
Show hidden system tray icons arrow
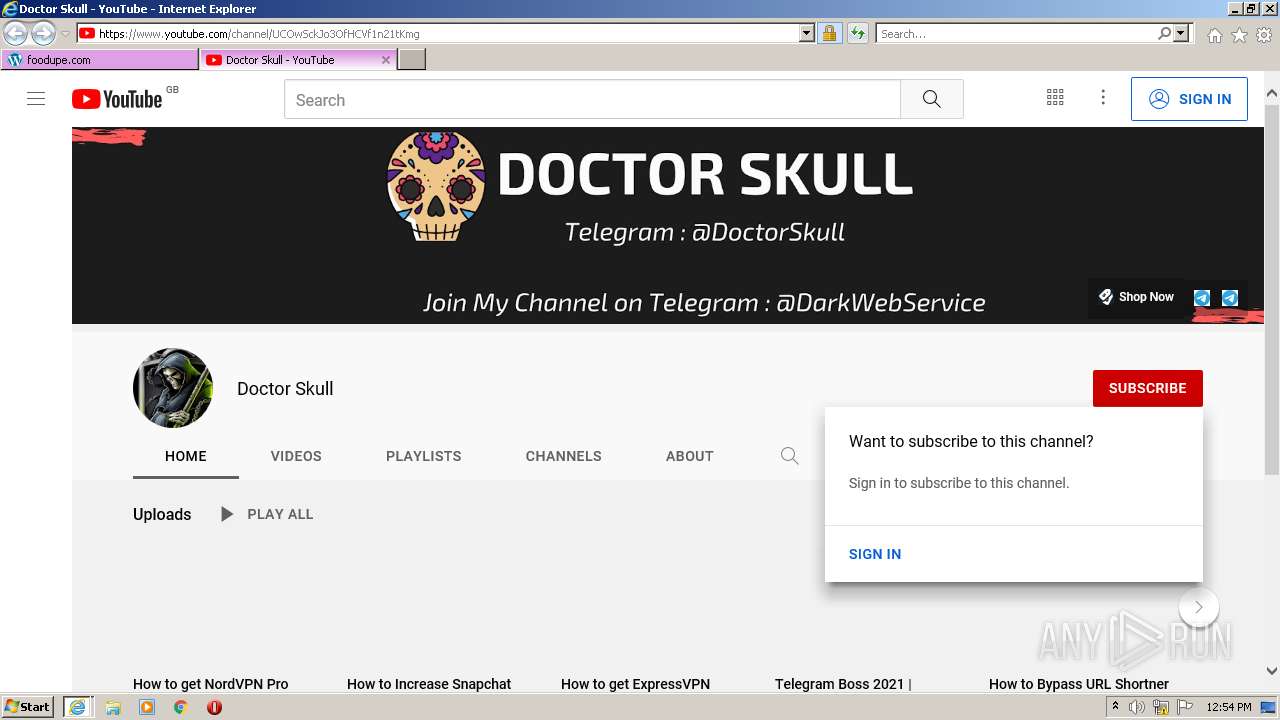click(x=1115, y=707)
